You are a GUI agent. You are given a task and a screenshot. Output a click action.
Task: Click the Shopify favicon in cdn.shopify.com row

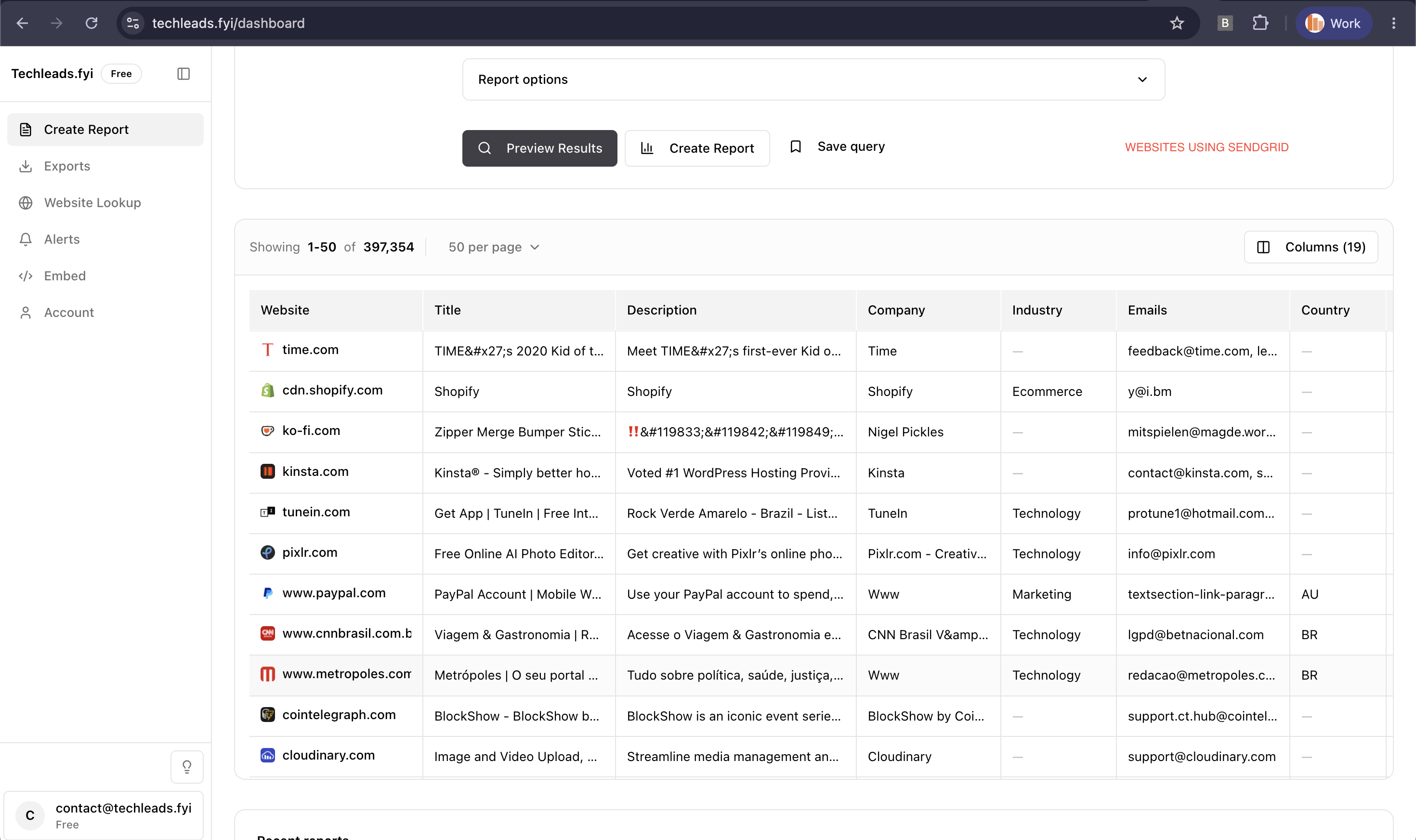tap(267, 390)
